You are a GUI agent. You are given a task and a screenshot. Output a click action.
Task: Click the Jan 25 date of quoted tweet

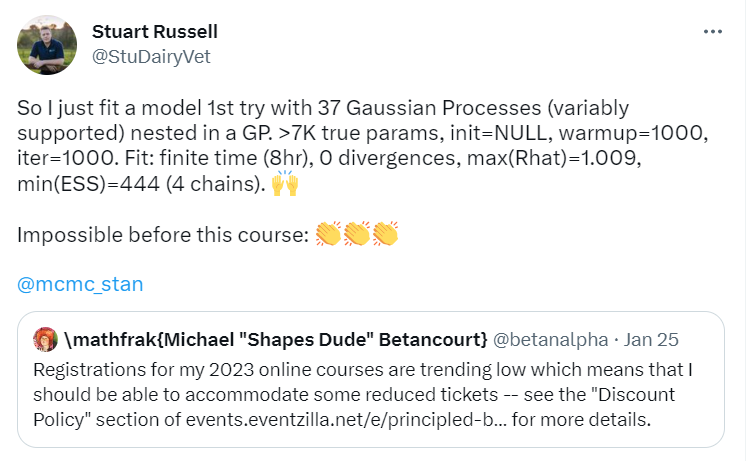click(651, 340)
